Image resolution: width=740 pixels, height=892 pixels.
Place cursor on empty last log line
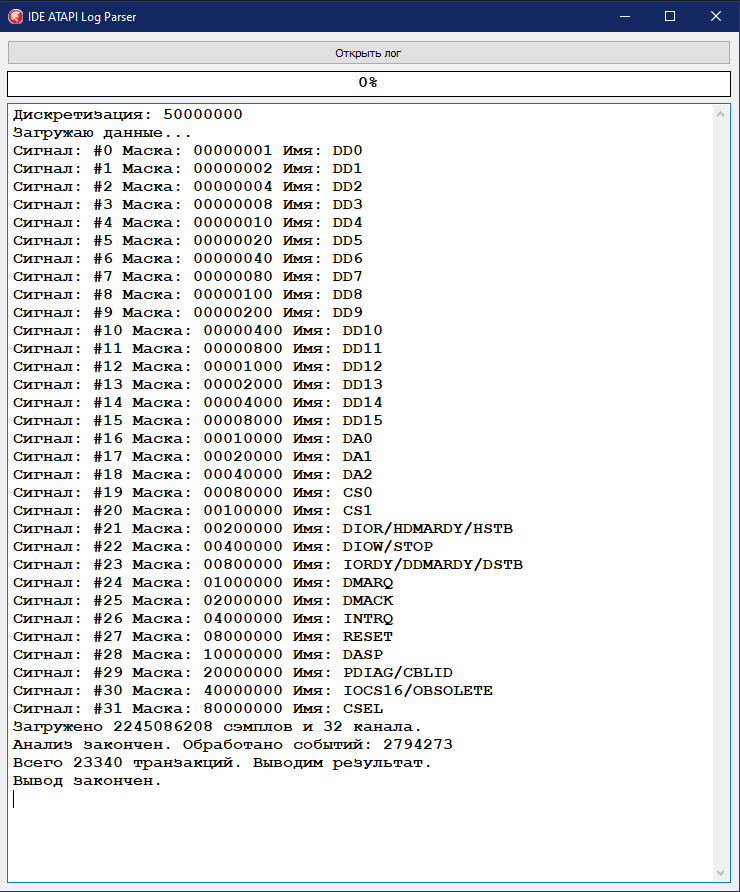pos(362,799)
